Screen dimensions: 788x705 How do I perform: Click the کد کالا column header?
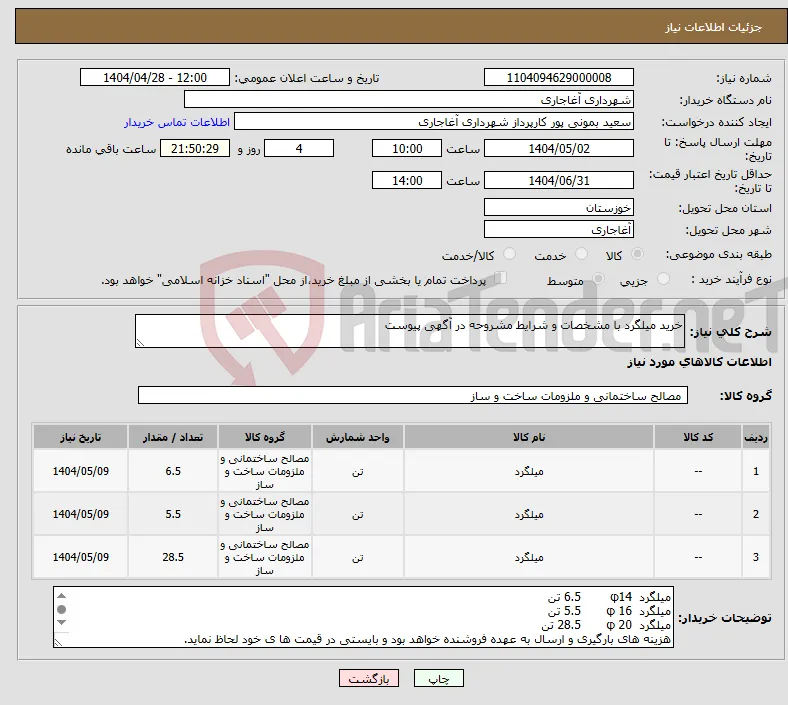(x=698, y=437)
